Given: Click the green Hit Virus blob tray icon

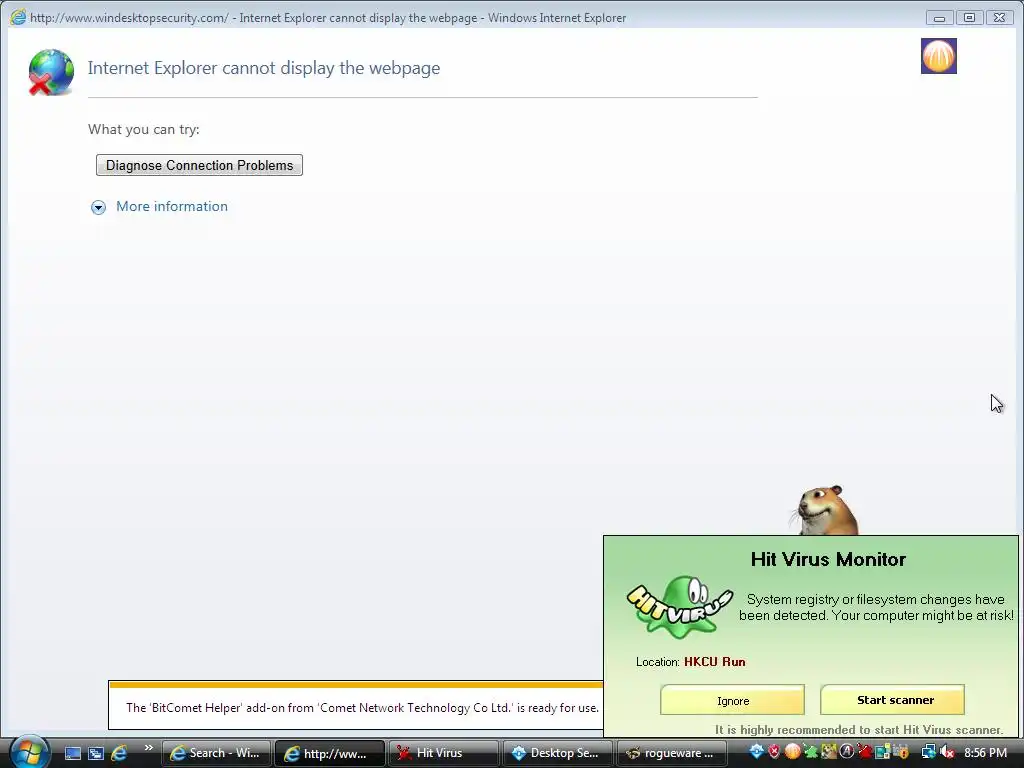Looking at the screenshot, I should tap(810, 752).
